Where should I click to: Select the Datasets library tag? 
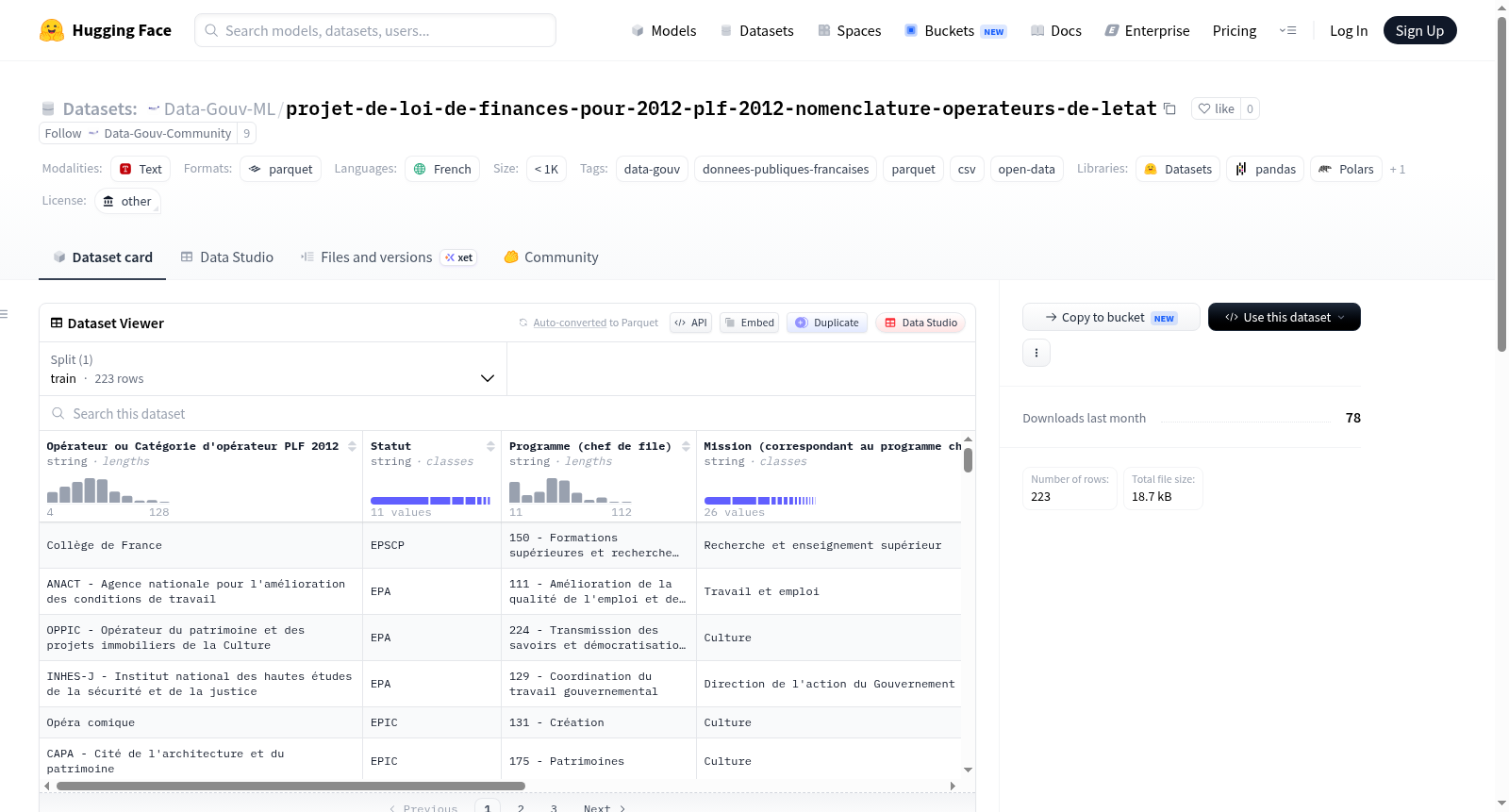tap(1178, 169)
